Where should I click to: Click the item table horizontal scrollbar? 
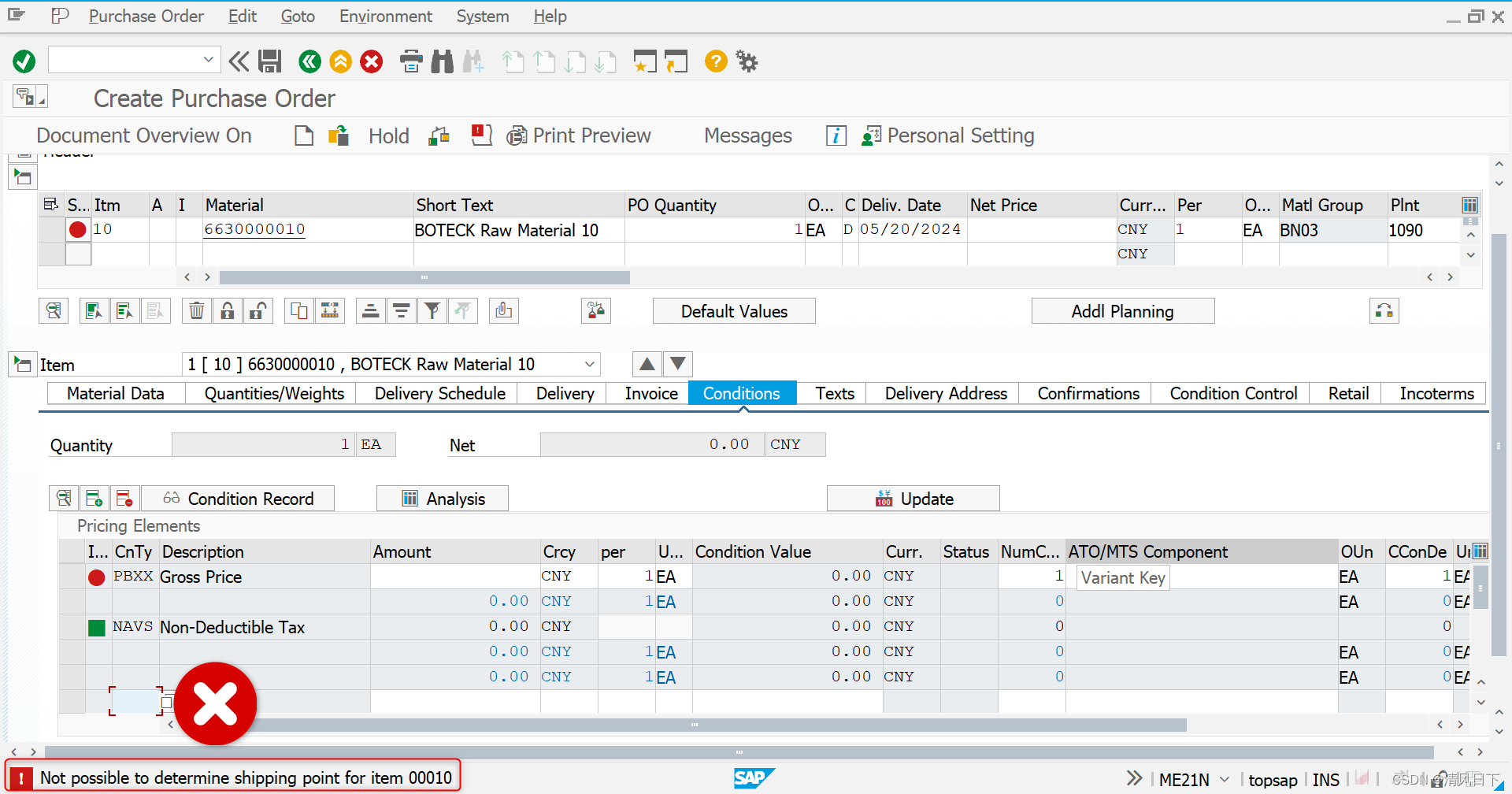tap(424, 277)
